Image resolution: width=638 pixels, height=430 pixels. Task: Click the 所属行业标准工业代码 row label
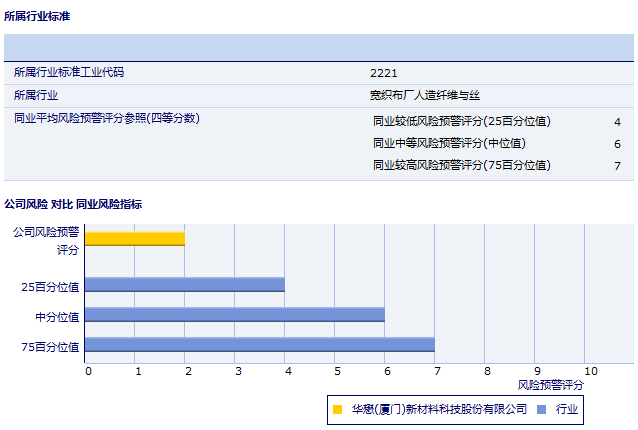point(69,73)
